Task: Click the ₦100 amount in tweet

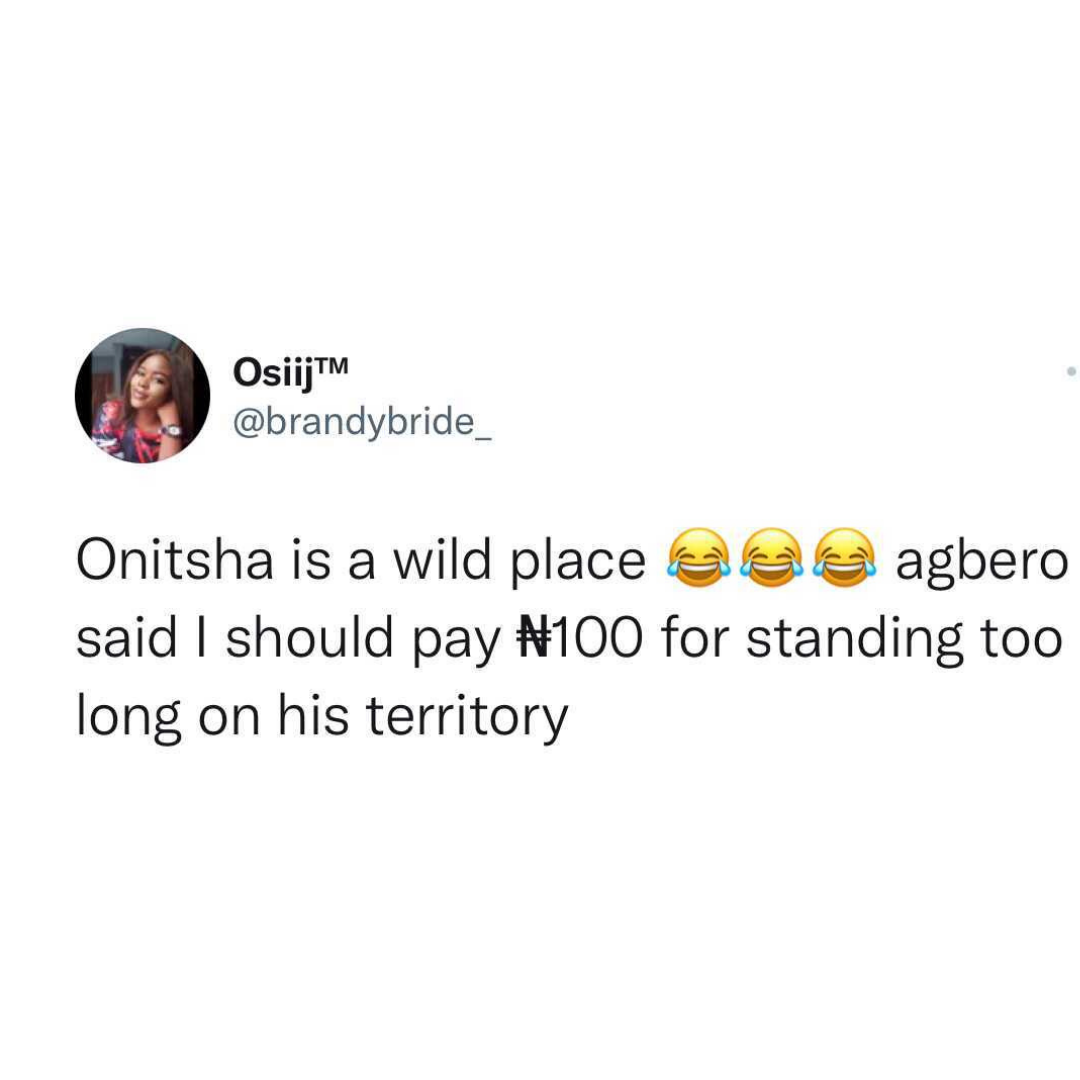Action: [579, 637]
